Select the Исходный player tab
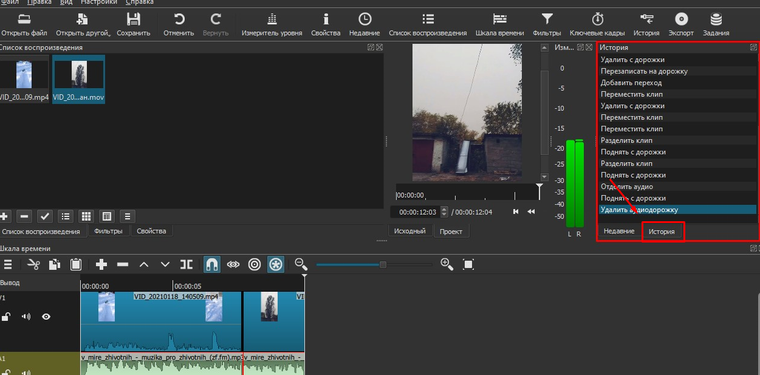This screenshot has width=760, height=375. 410,231
